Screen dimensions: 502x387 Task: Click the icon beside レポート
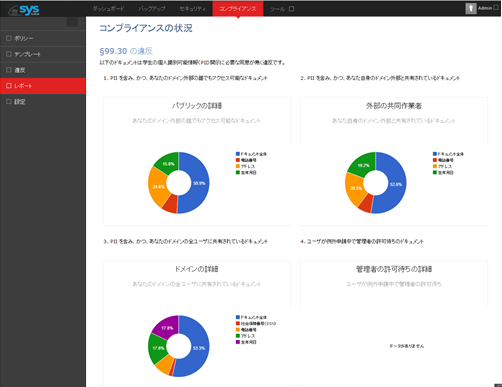(x=9, y=86)
